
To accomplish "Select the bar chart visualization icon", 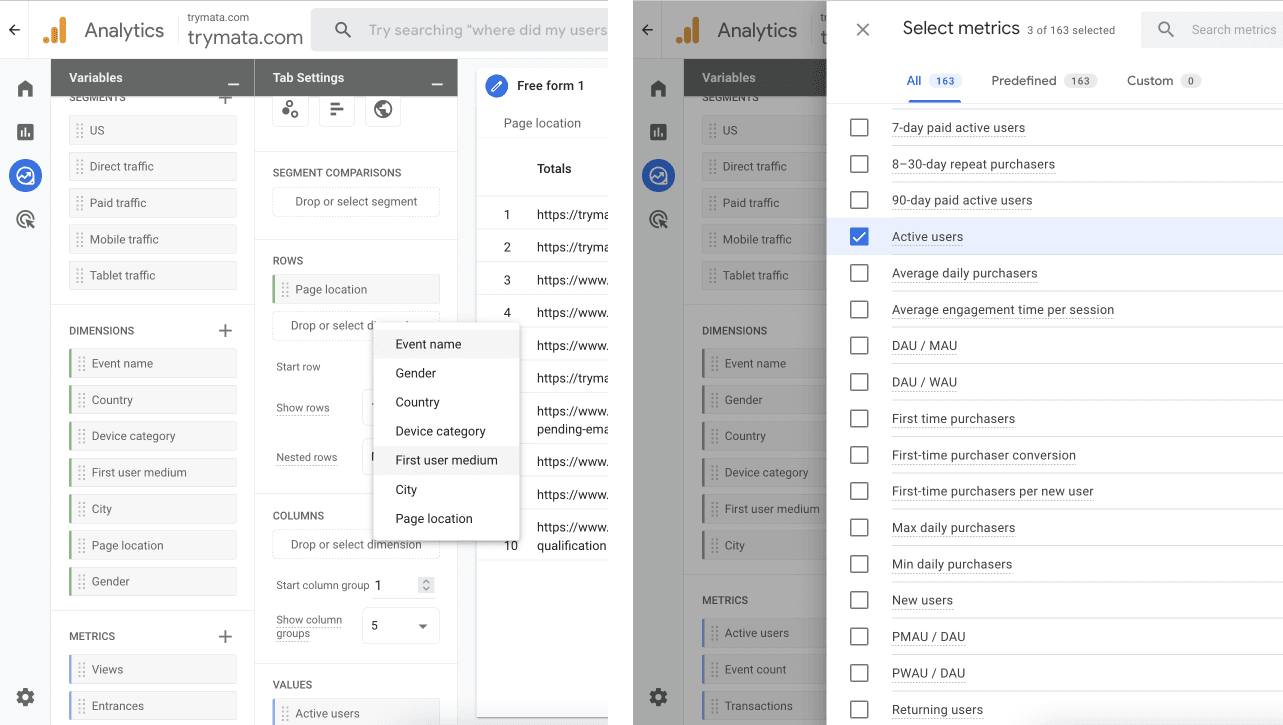I will tap(337, 109).
